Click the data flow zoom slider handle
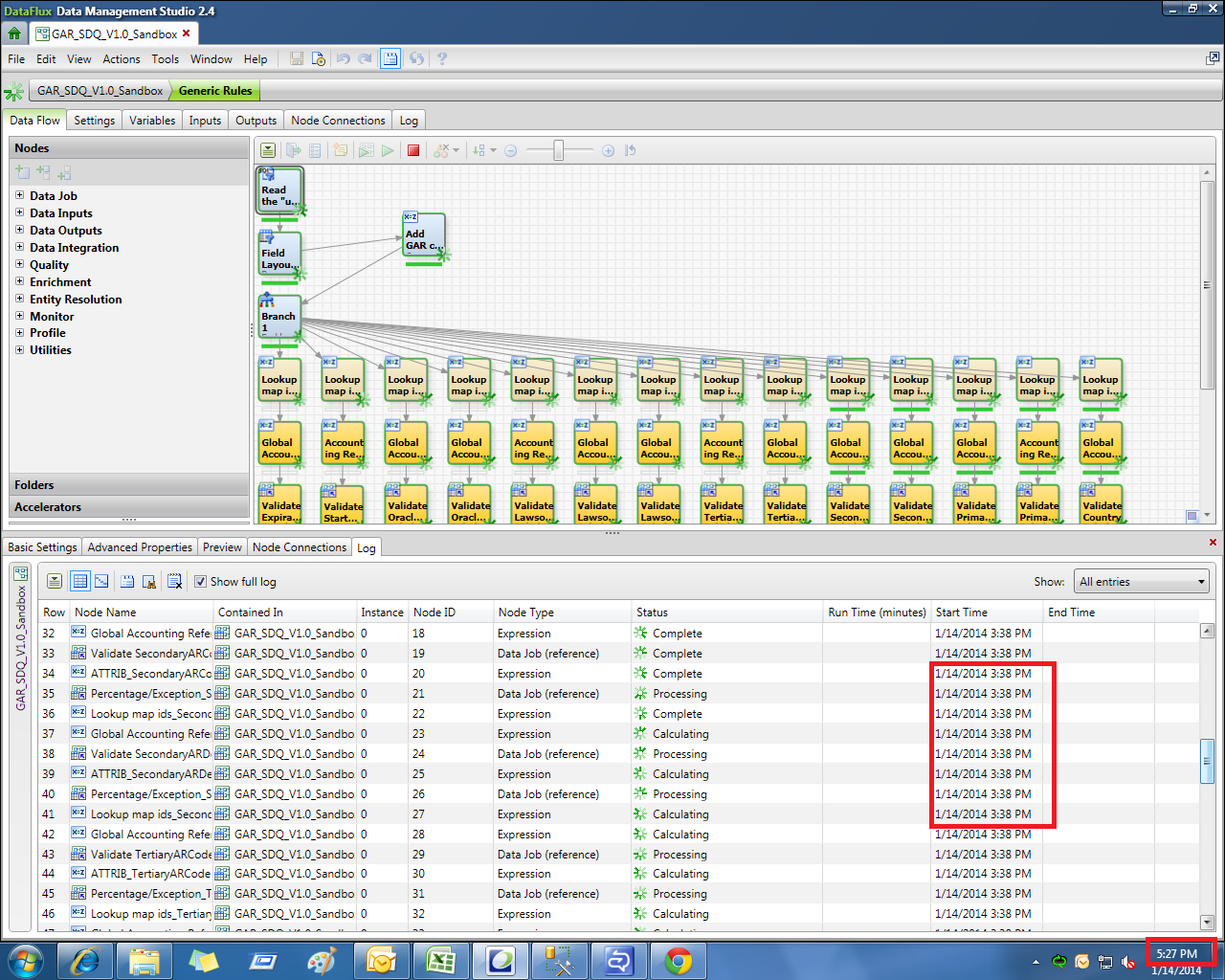 [559, 150]
